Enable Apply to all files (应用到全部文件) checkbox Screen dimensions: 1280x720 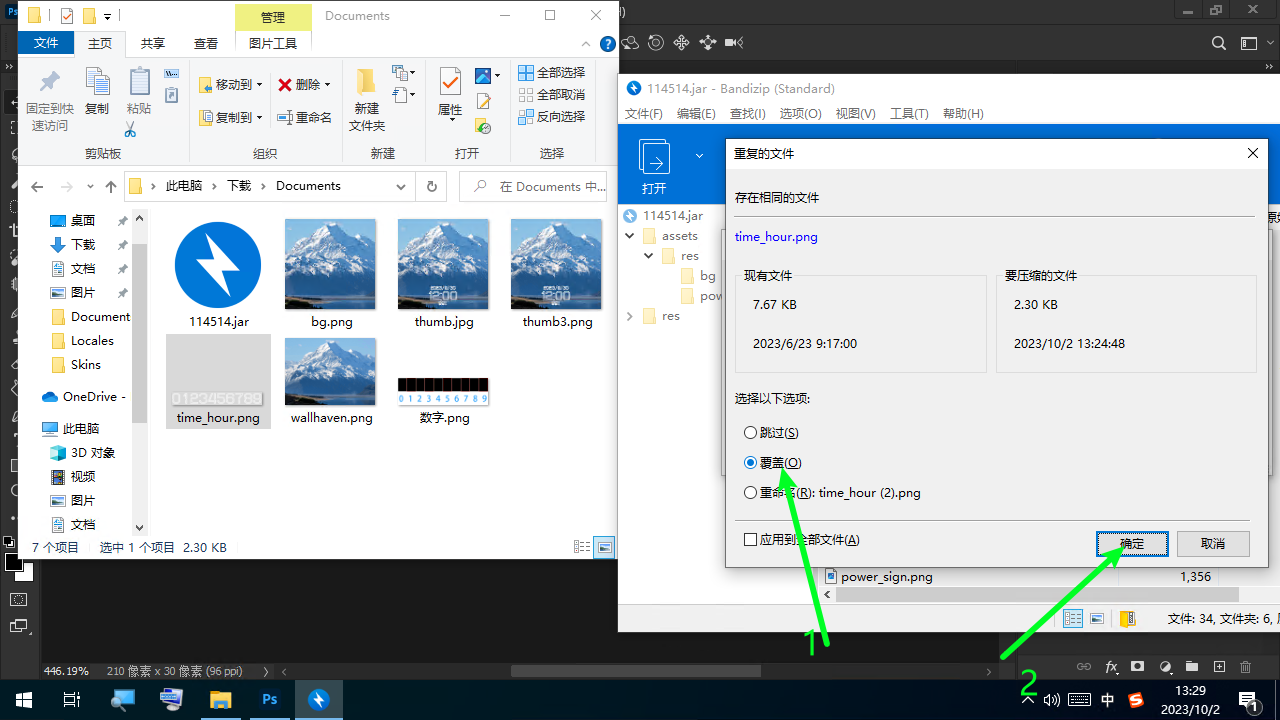[x=751, y=540]
